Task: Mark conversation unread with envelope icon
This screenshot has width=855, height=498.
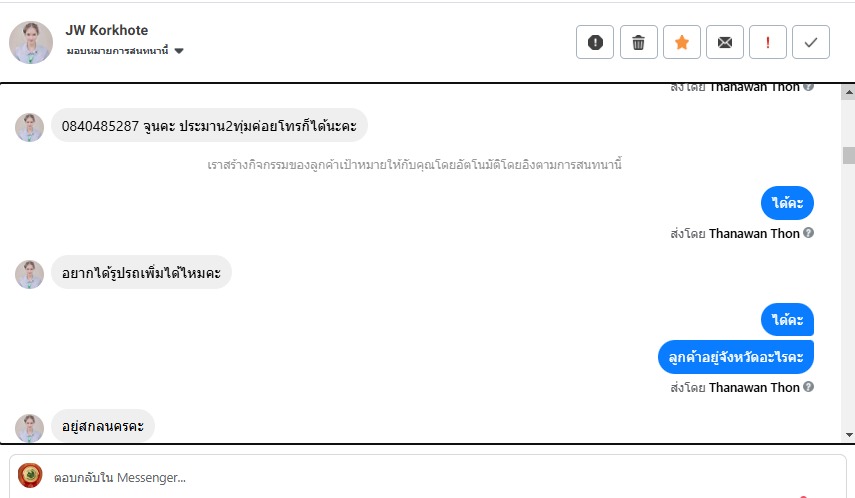Action: tap(725, 42)
